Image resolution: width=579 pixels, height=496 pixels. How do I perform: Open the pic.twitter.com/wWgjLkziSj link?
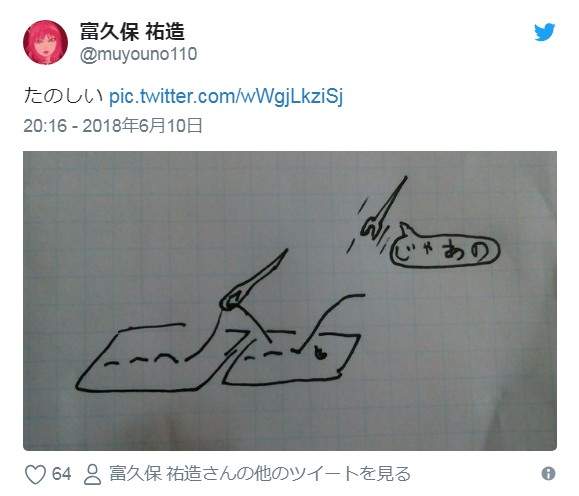226,96
